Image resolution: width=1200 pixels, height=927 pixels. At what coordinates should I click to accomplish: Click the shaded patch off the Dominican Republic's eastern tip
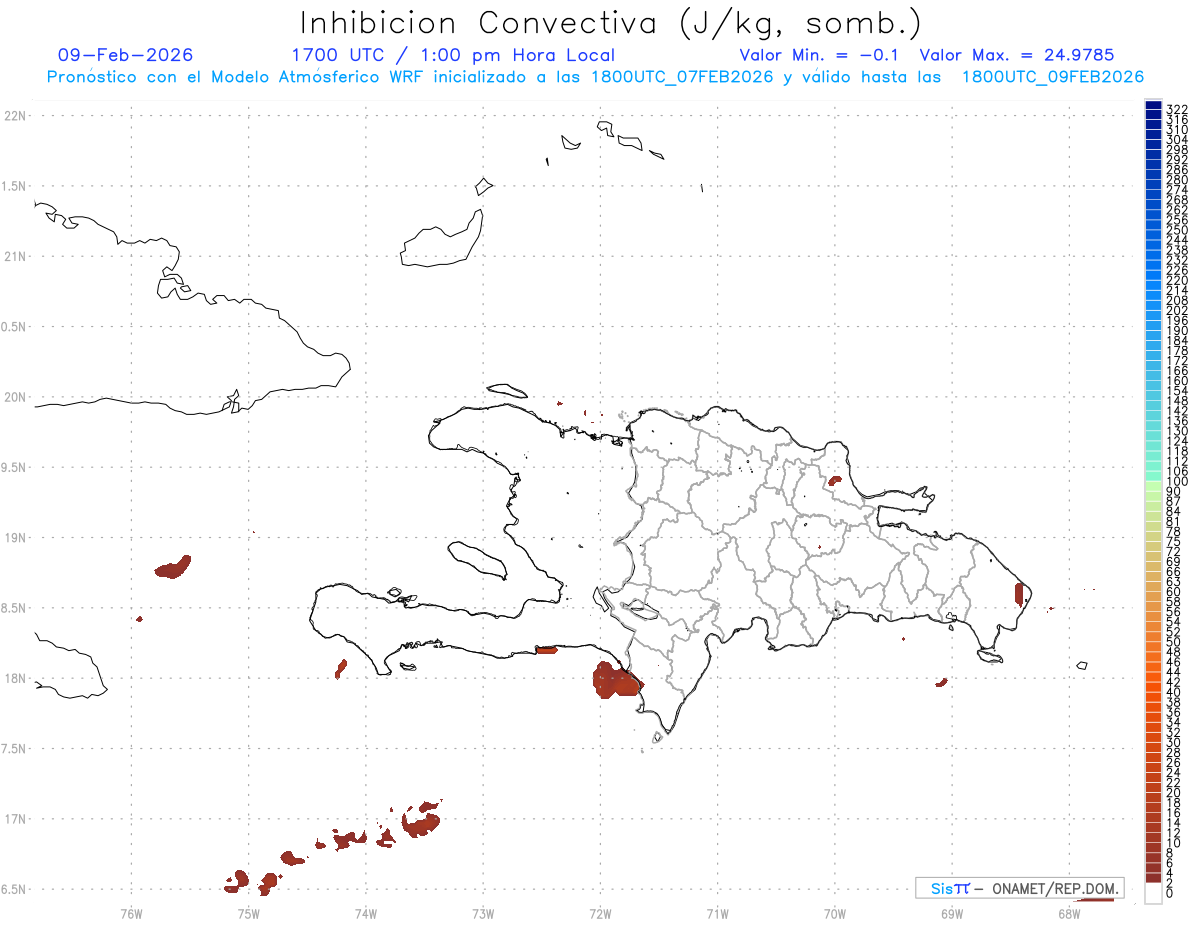pos(1019,594)
